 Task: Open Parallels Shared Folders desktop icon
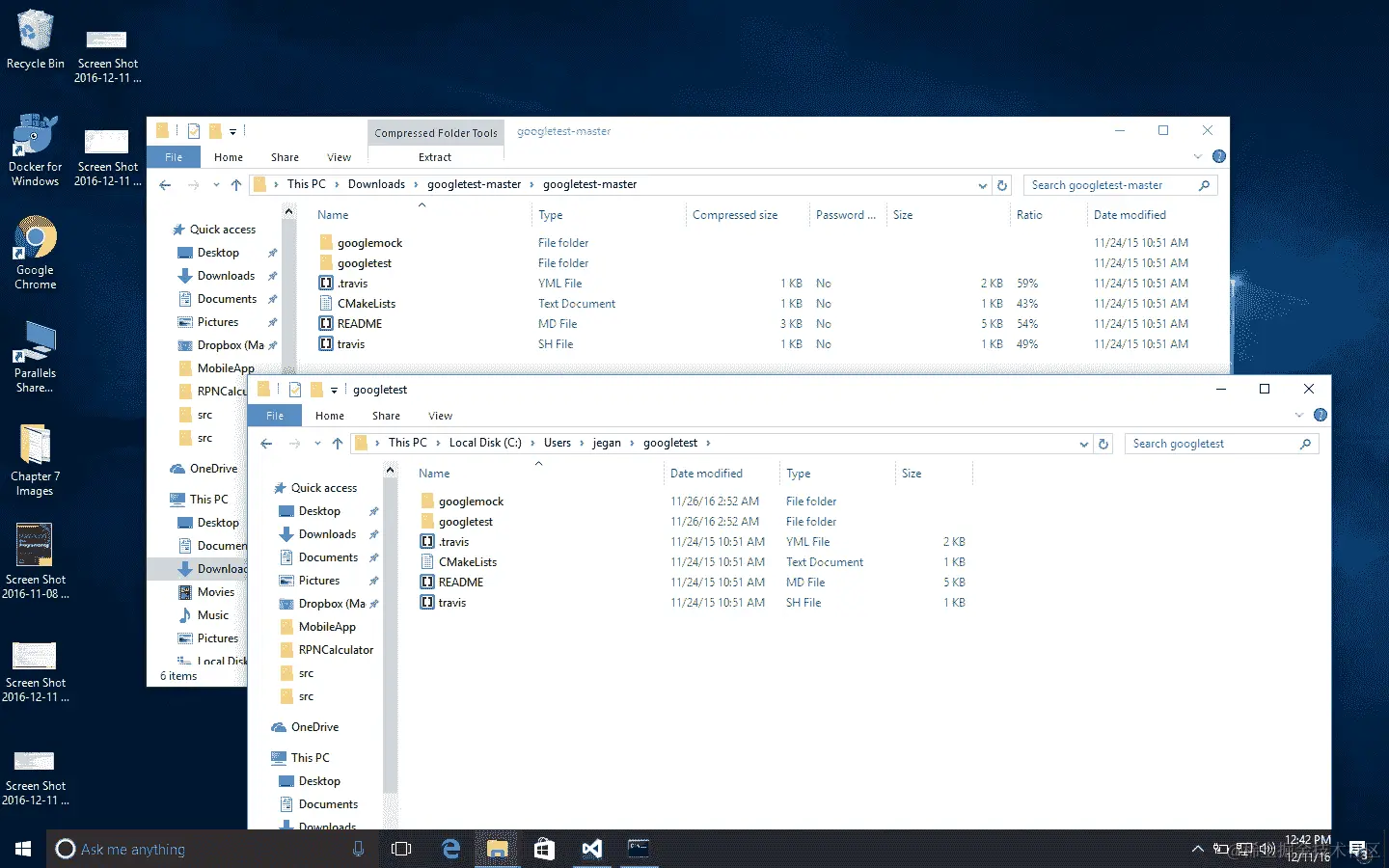click(x=36, y=357)
